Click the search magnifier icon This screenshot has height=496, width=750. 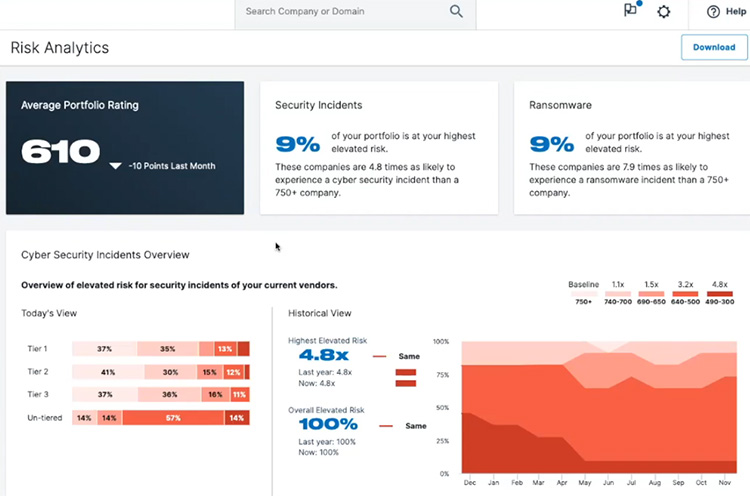tap(456, 12)
